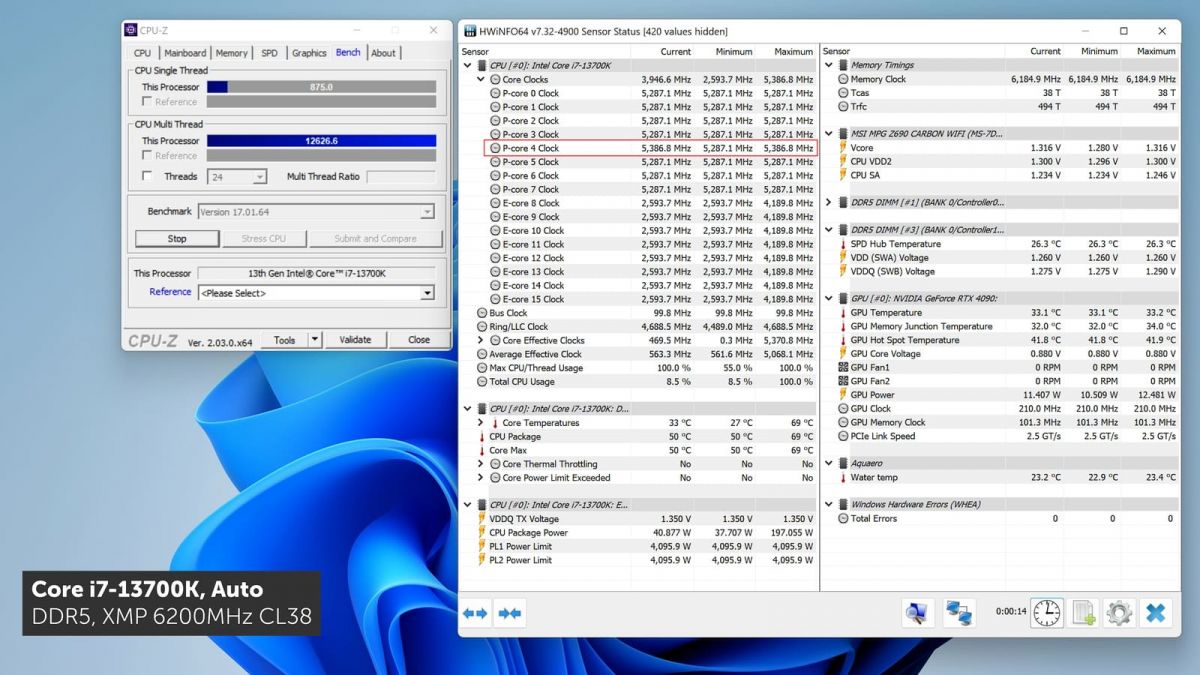
Task: Expand the DDR5 DIMM [#1] sensor group
Action: coord(828,202)
